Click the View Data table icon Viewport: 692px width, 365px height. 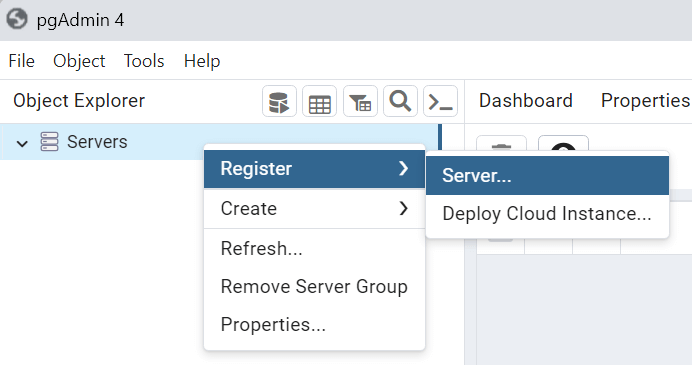pyautogui.click(x=320, y=102)
